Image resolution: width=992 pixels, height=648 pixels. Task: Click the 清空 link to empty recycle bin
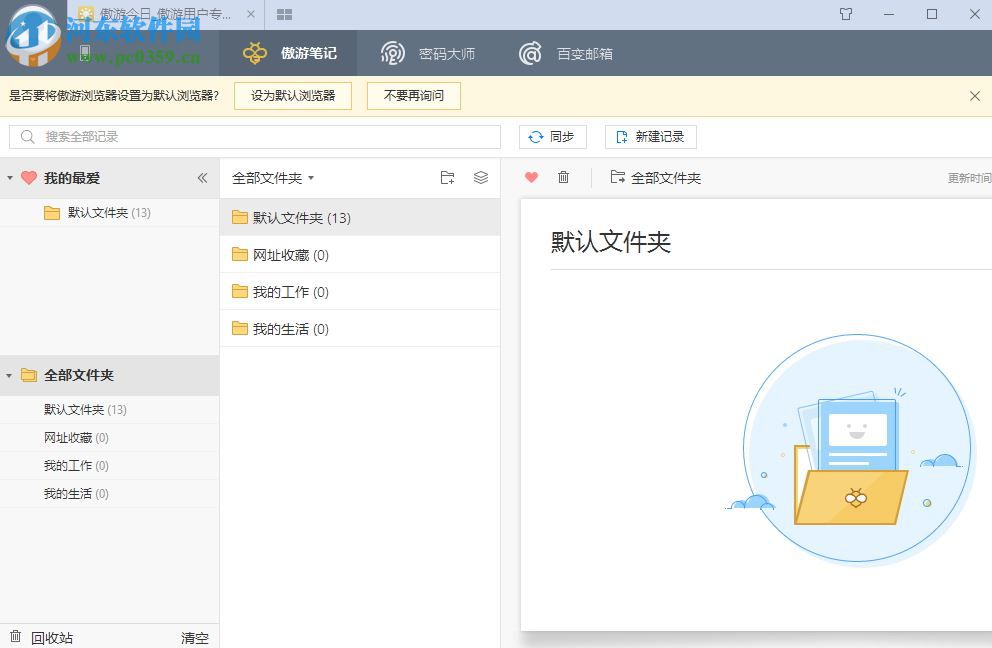click(194, 637)
